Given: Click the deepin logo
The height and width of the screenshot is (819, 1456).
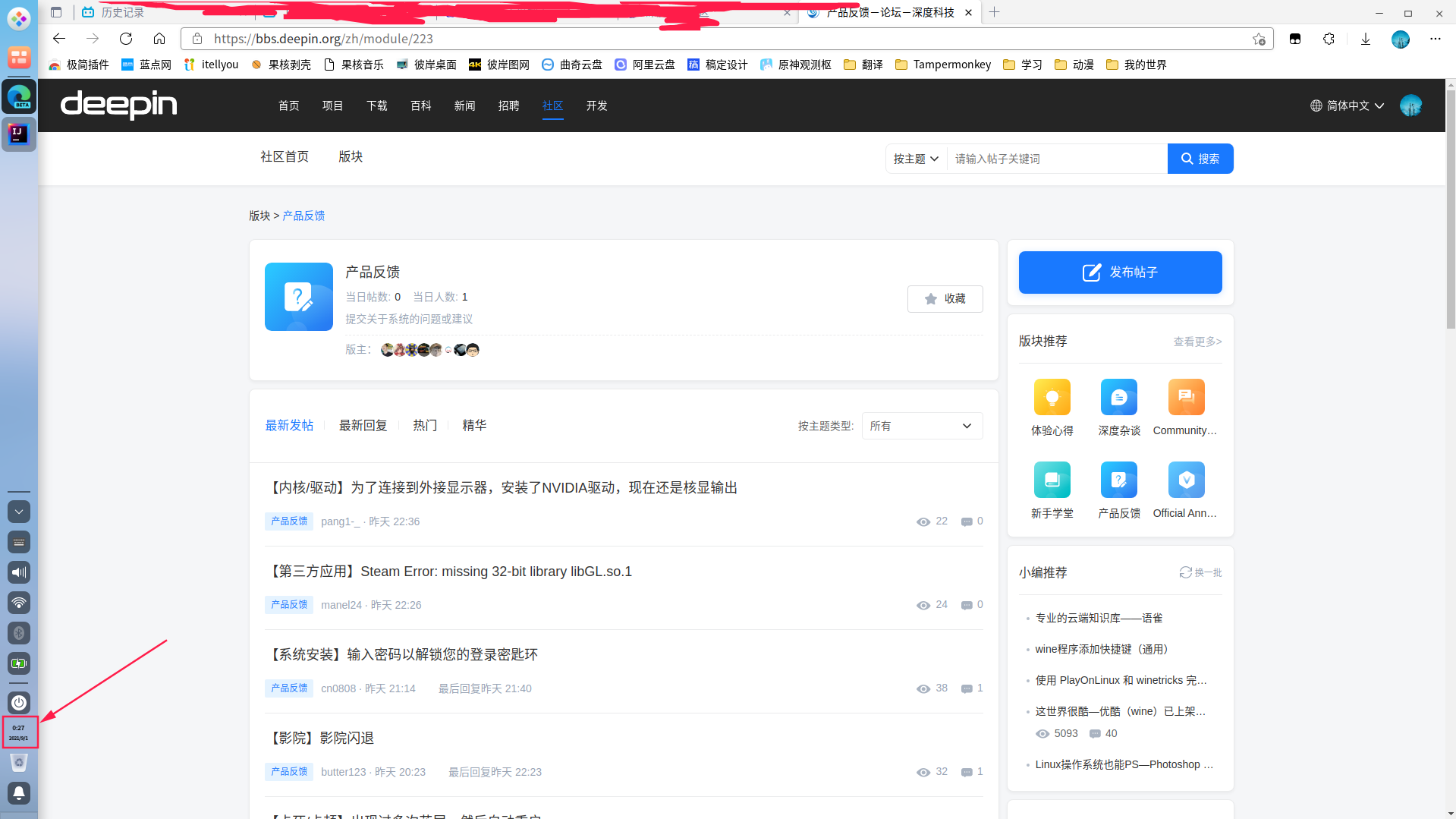Looking at the screenshot, I should [x=118, y=105].
